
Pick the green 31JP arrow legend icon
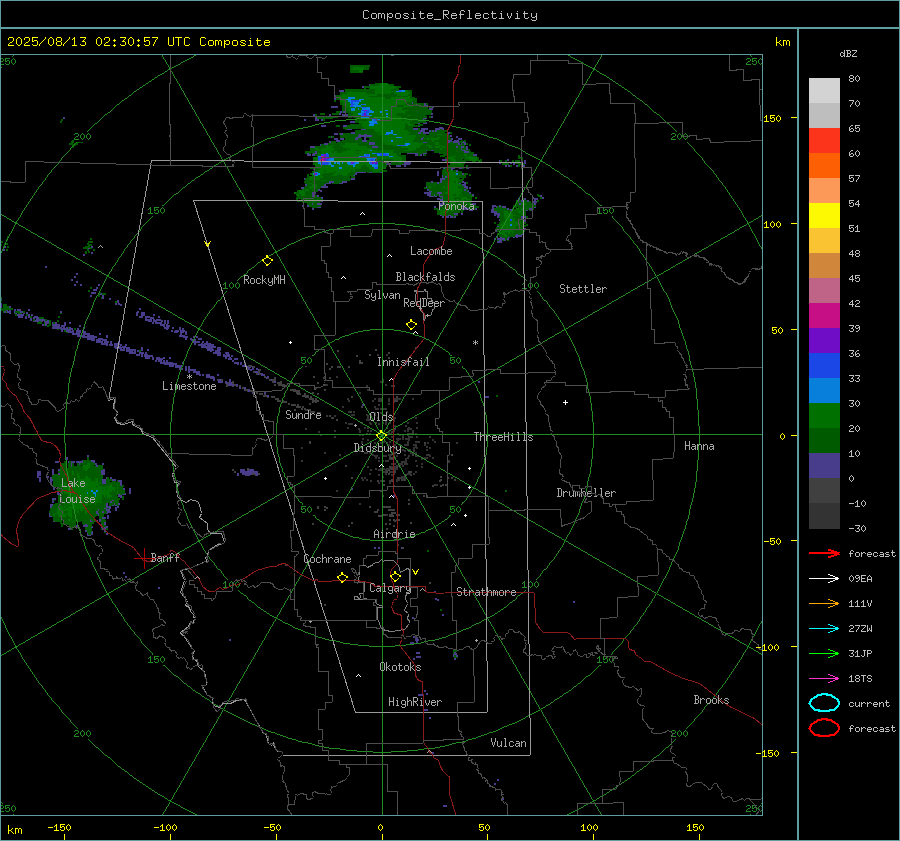tap(824, 653)
